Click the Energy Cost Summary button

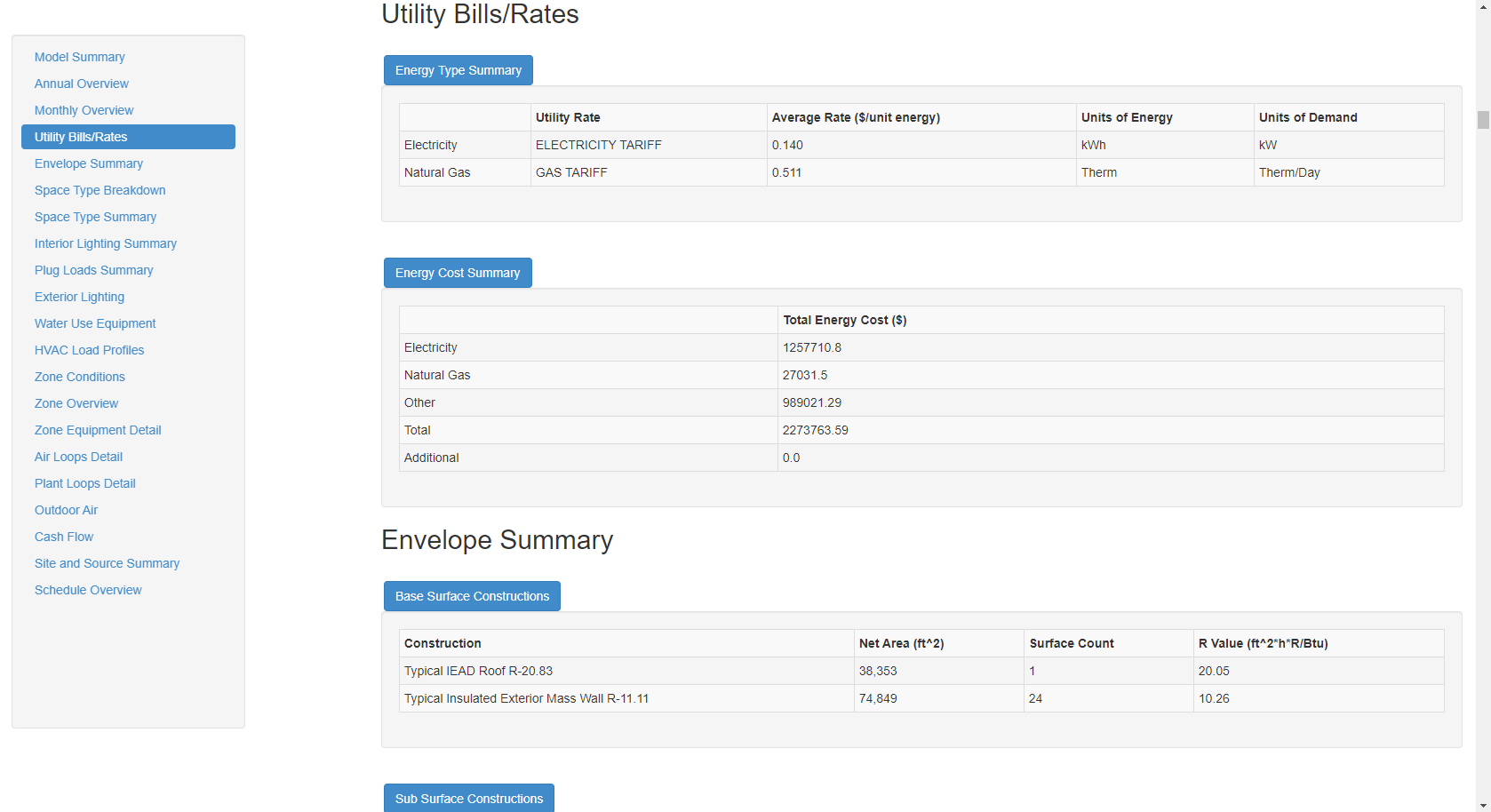[458, 272]
